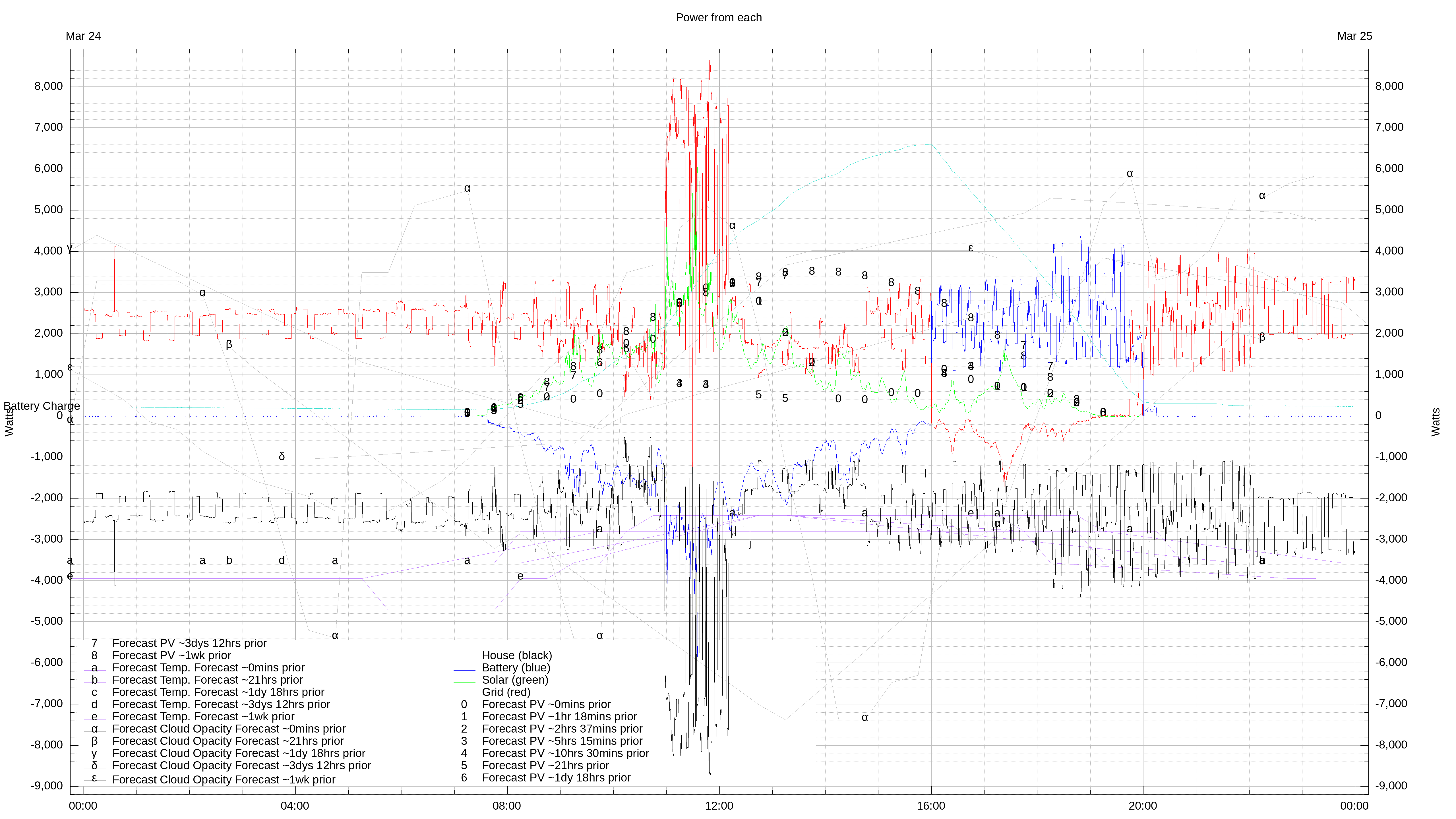The image size is (1456, 819).
Task: Click legend 'Forecast Cloud Opacity Forecast ~21hrs prior'
Action: tap(228, 741)
